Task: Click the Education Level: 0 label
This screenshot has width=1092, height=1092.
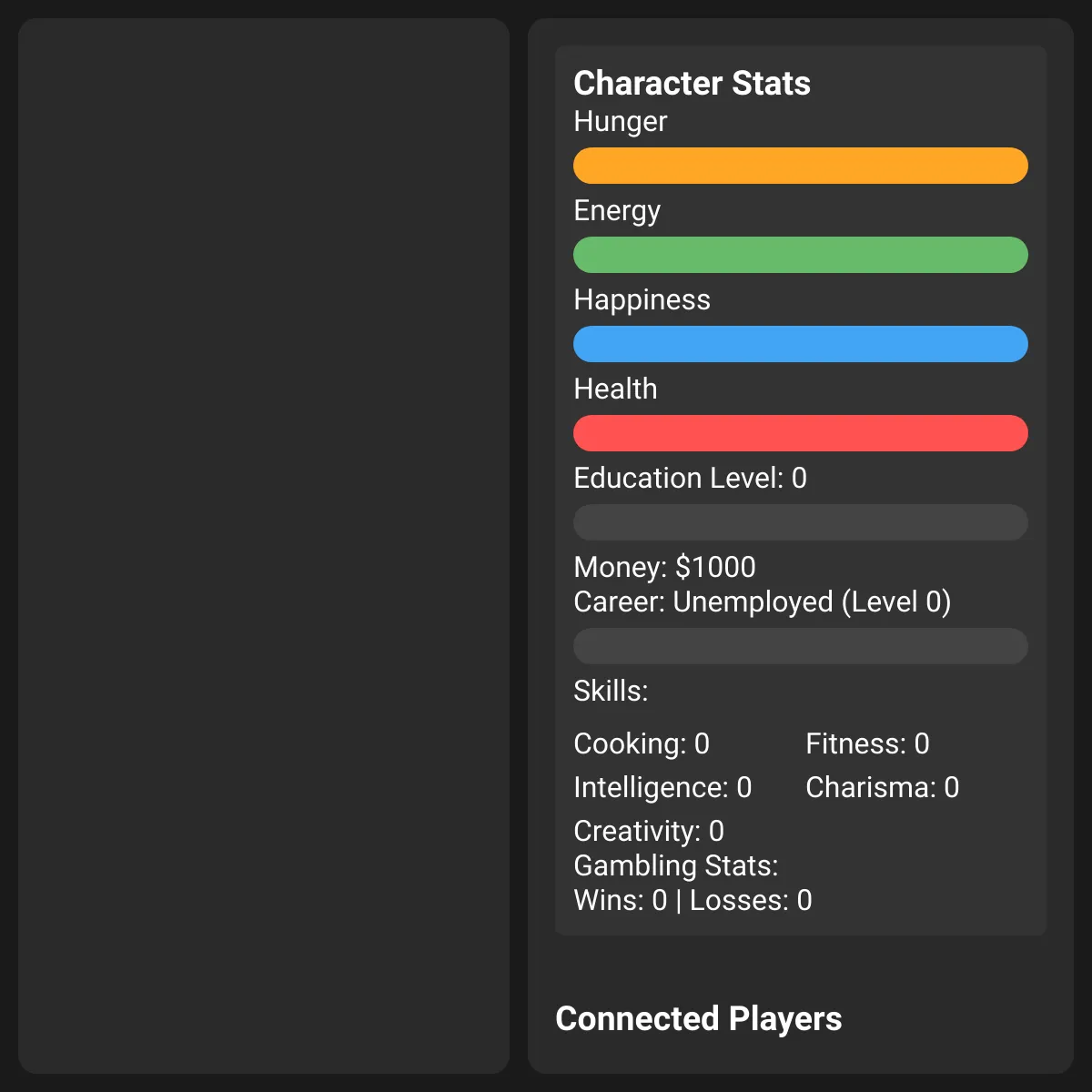Action: (x=690, y=478)
